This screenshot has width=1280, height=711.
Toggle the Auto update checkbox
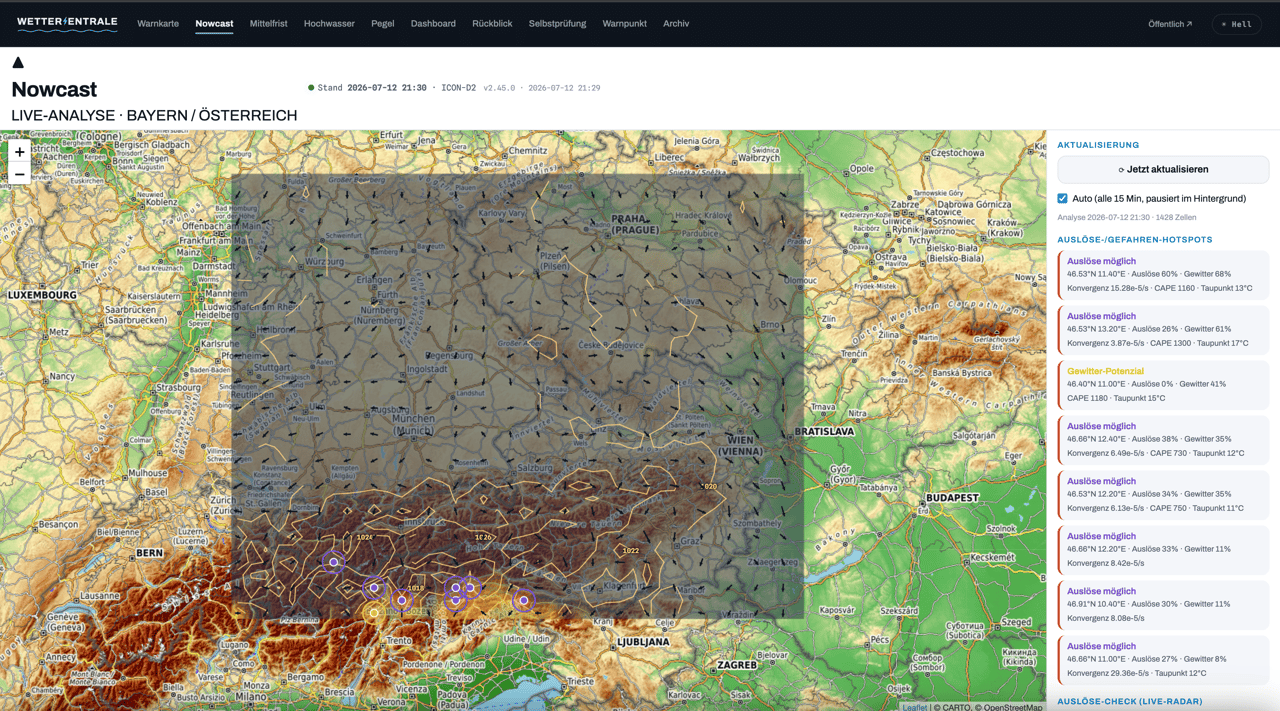(x=1062, y=198)
